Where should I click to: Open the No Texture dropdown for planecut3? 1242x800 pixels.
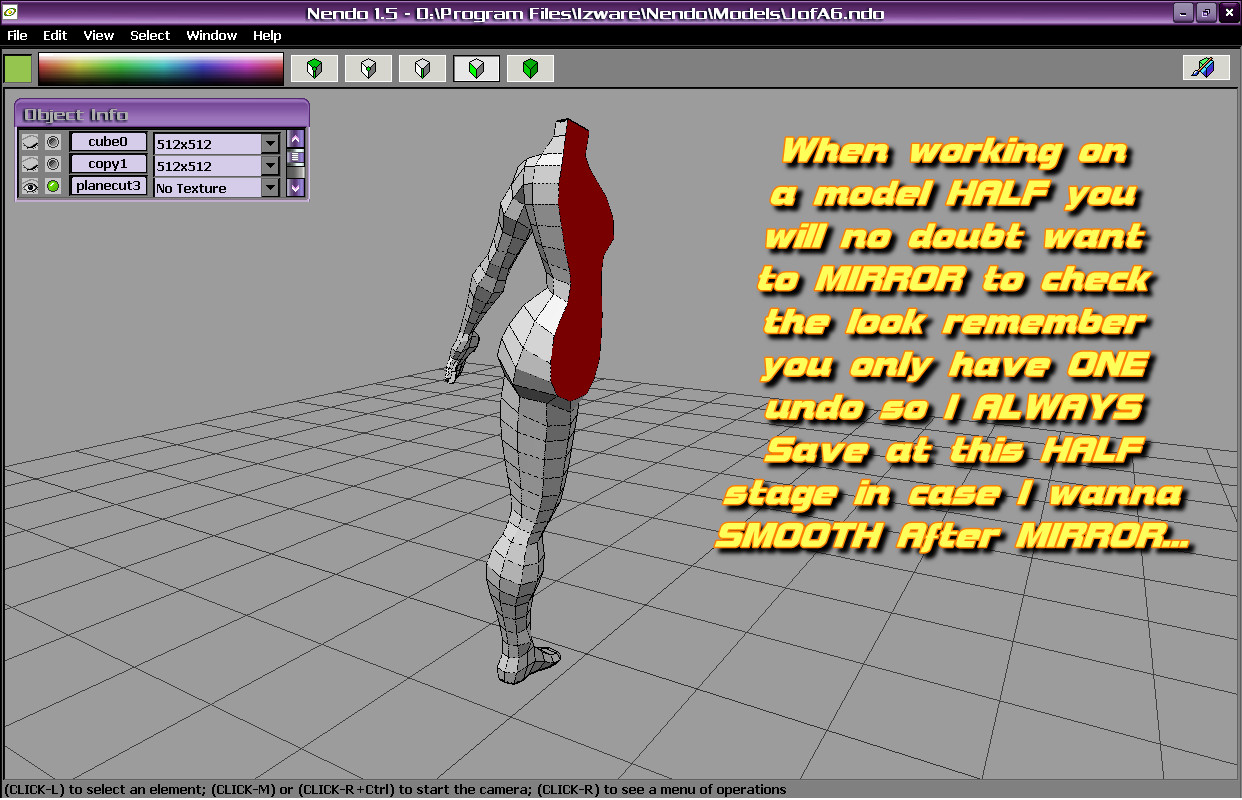[x=270, y=187]
